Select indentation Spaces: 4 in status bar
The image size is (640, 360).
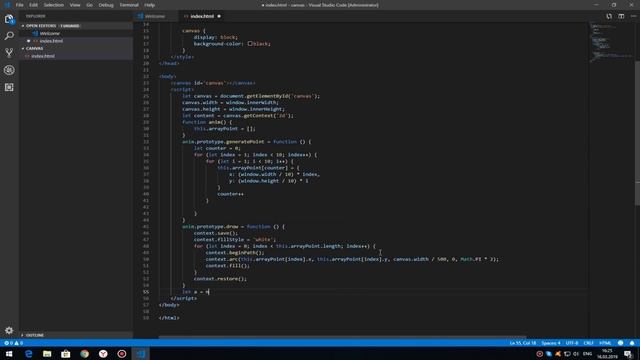pos(551,343)
